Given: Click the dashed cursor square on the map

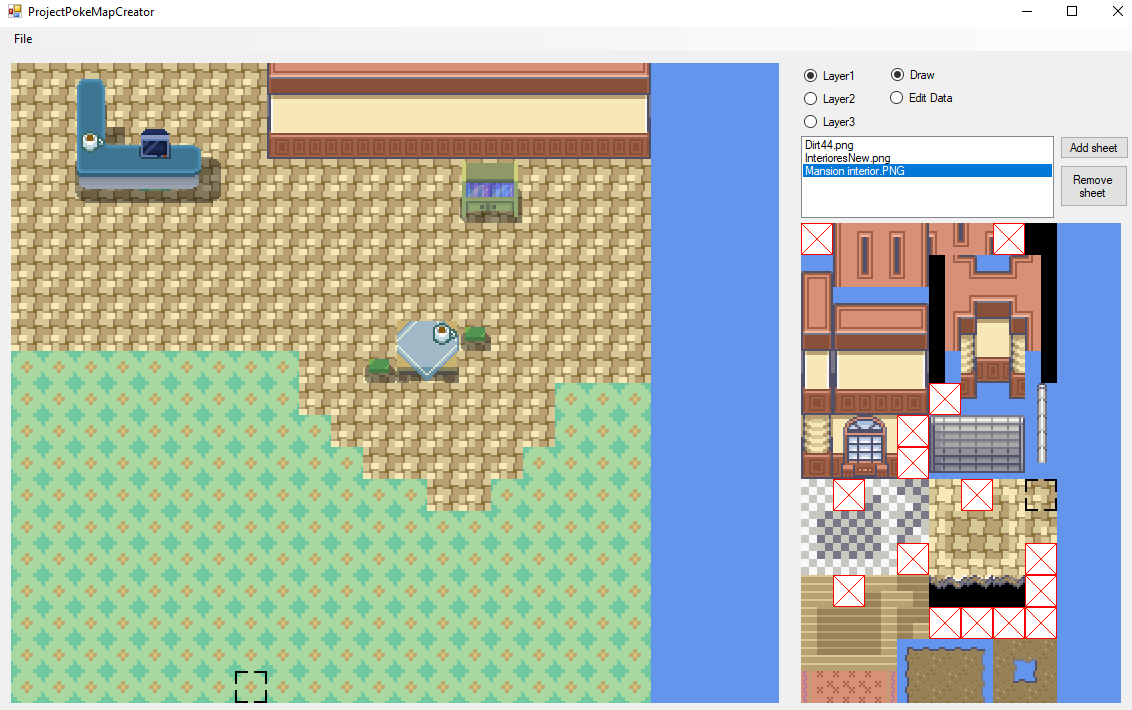Looking at the screenshot, I should tap(251, 686).
